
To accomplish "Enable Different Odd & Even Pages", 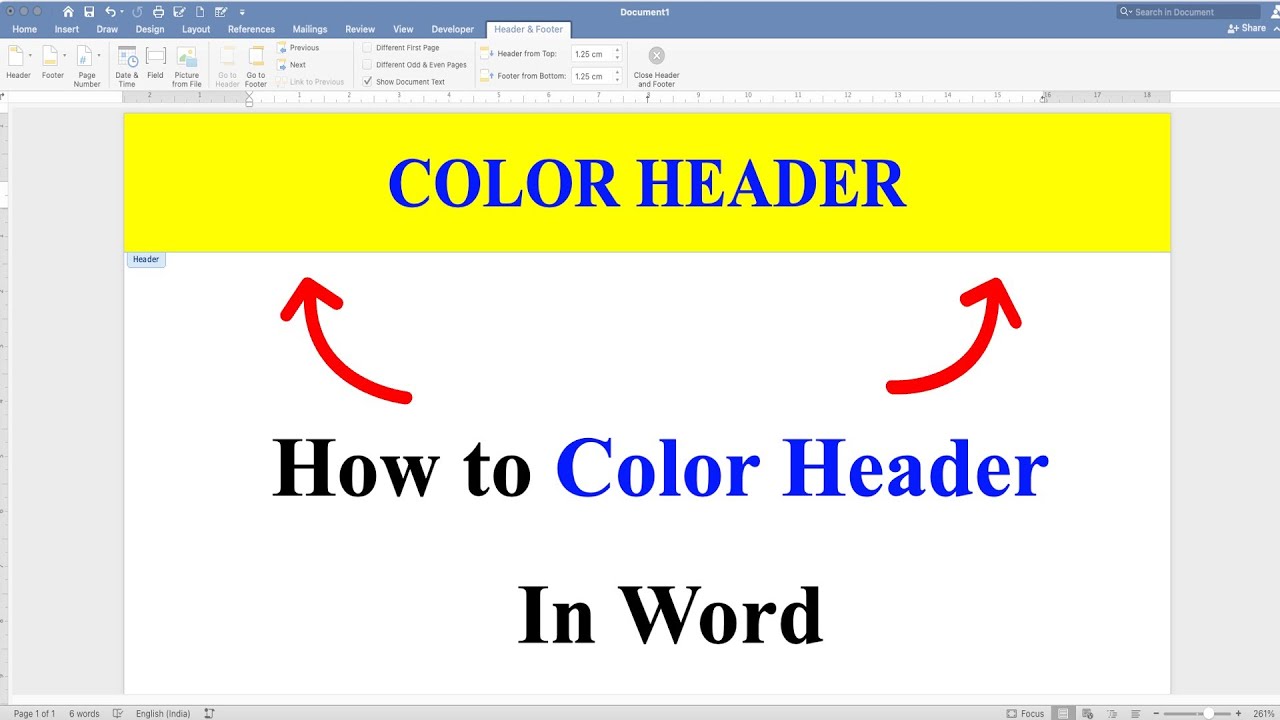I will coord(367,65).
